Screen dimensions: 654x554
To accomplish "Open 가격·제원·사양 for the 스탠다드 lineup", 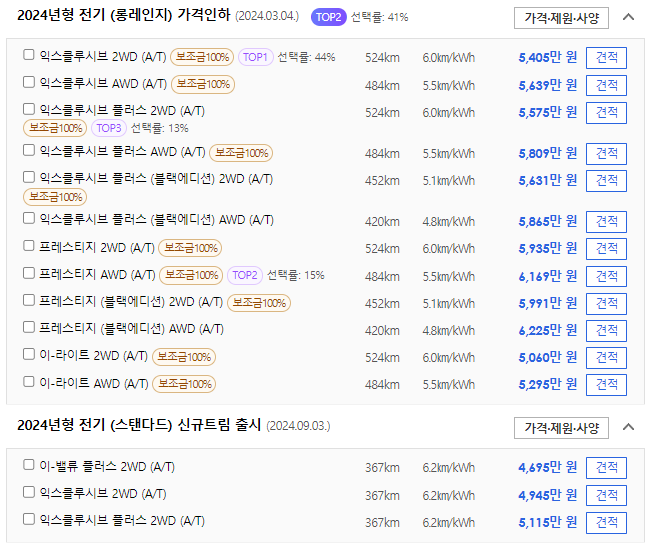I will pyautogui.click(x=561, y=428).
